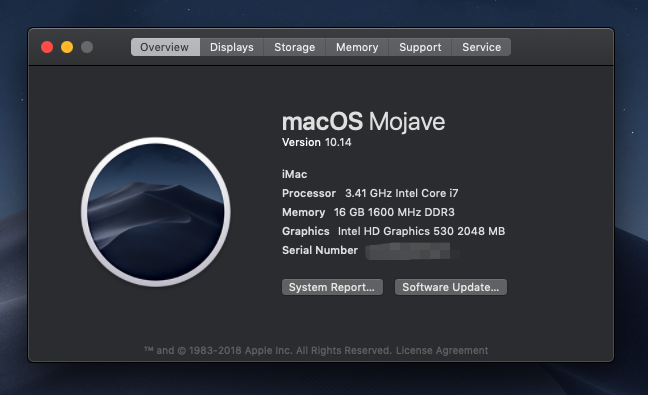Select the 3.41 GHz Intel Core i7 value
The width and height of the screenshot is (648, 395).
coord(402,193)
